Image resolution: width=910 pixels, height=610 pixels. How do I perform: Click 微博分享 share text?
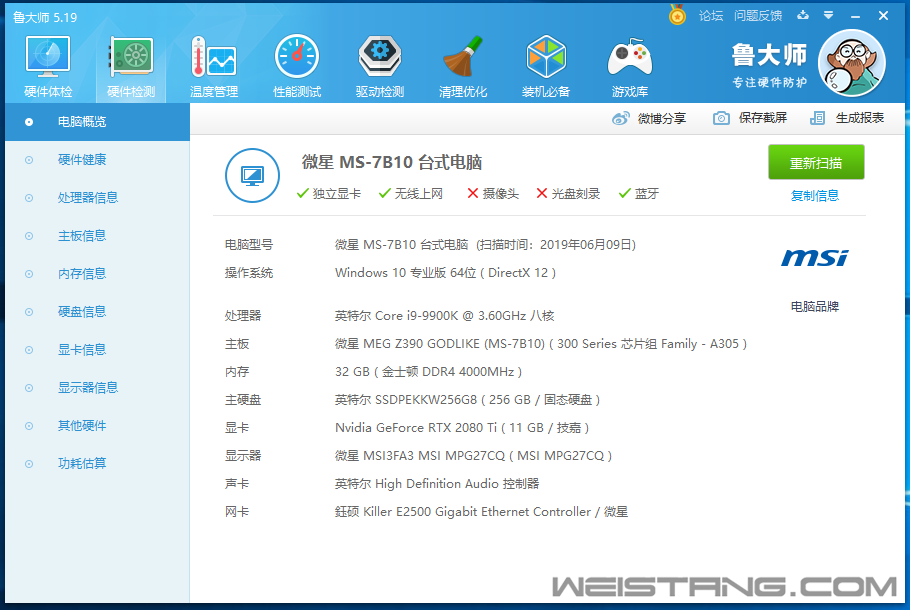(x=662, y=118)
